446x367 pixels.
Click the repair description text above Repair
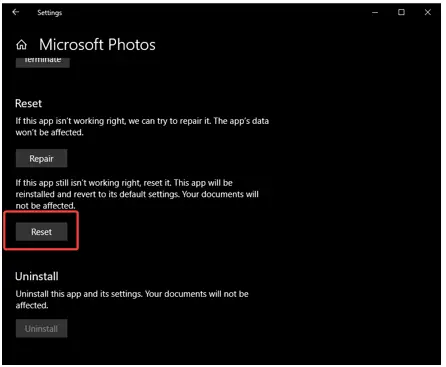click(x=142, y=127)
